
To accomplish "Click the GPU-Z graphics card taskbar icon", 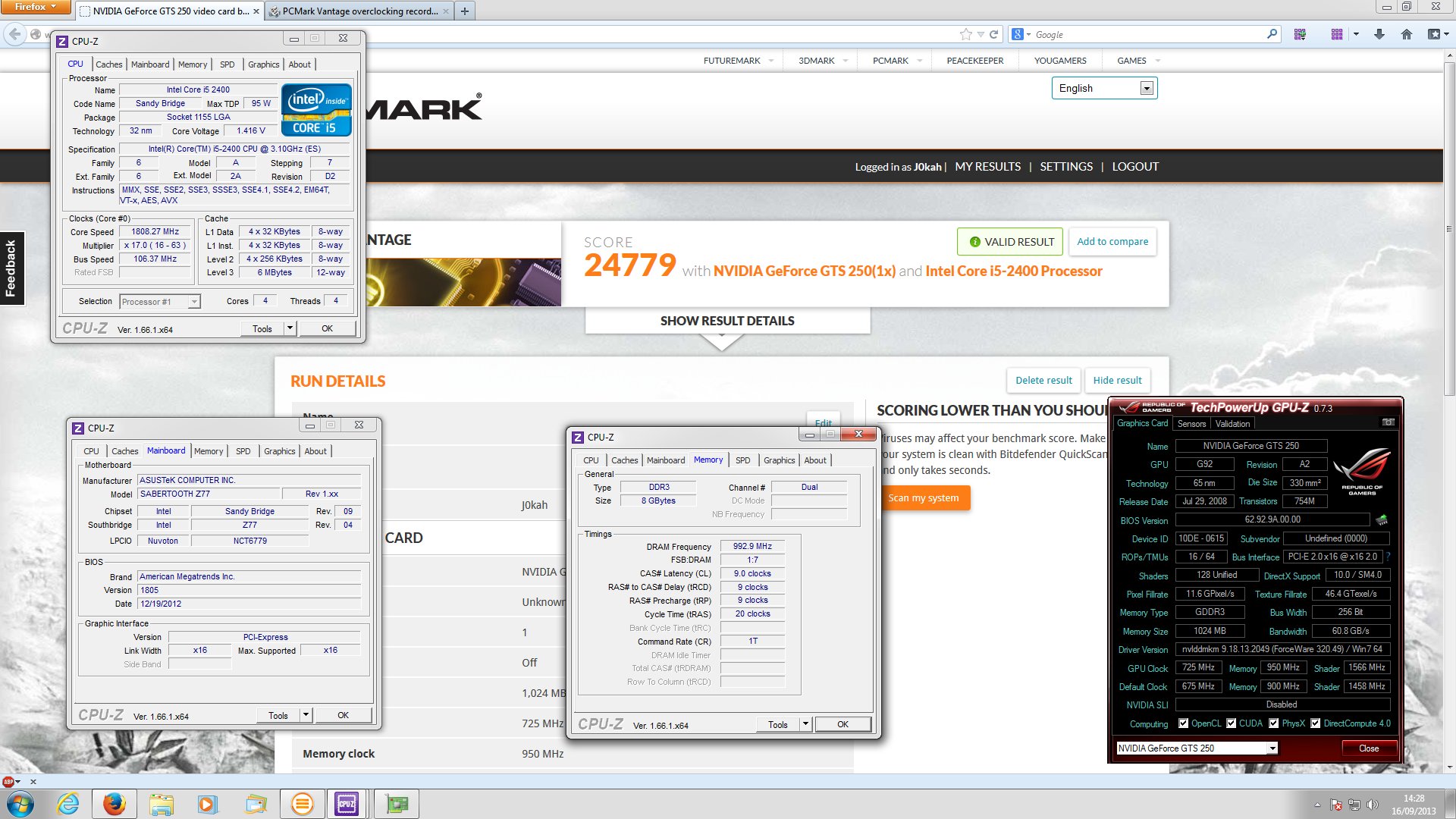I will point(397,804).
